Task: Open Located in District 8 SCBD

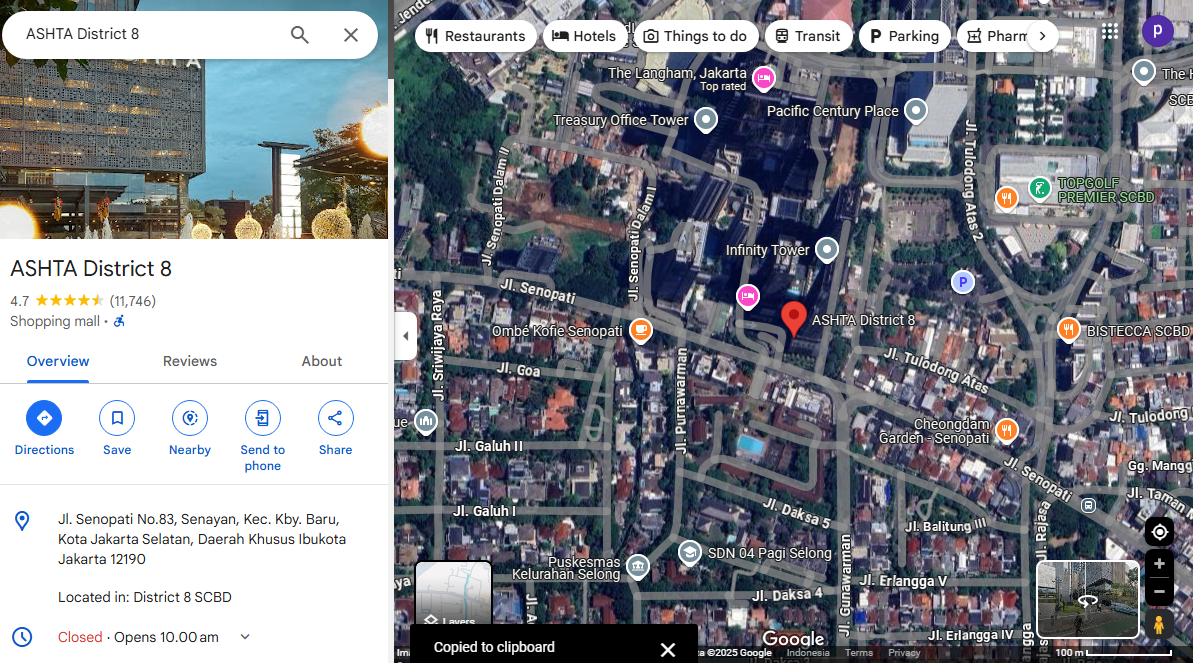Action: pos(145,597)
